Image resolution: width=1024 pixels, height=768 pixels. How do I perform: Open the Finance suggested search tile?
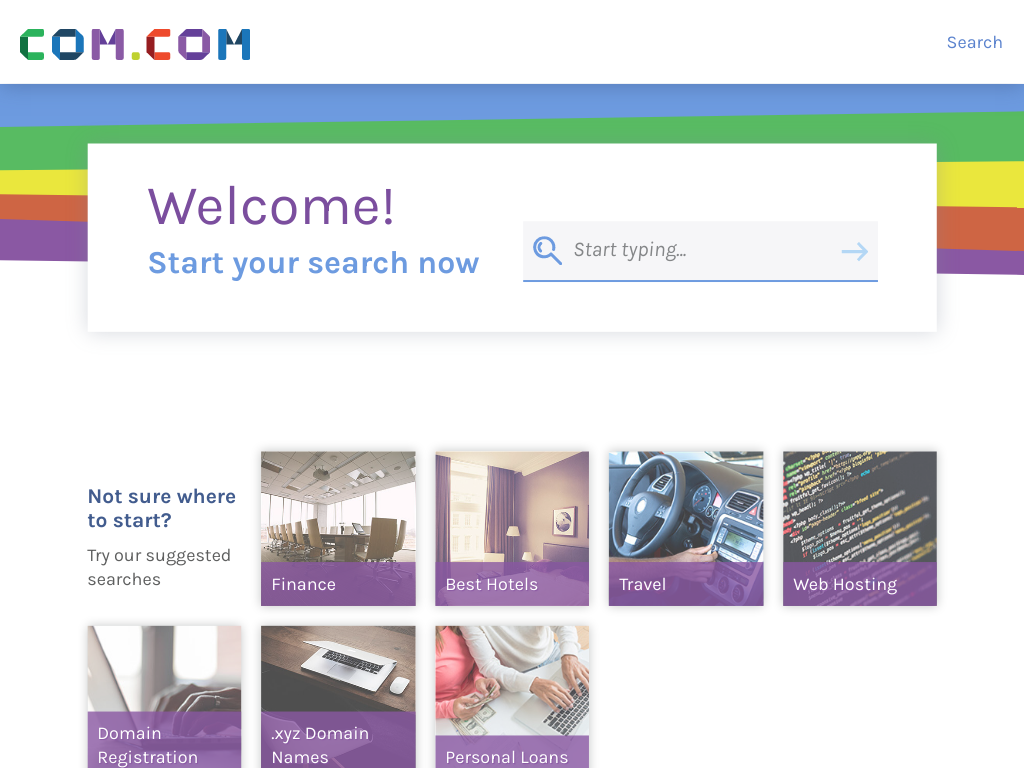pyautogui.click(x=338, y=528)
